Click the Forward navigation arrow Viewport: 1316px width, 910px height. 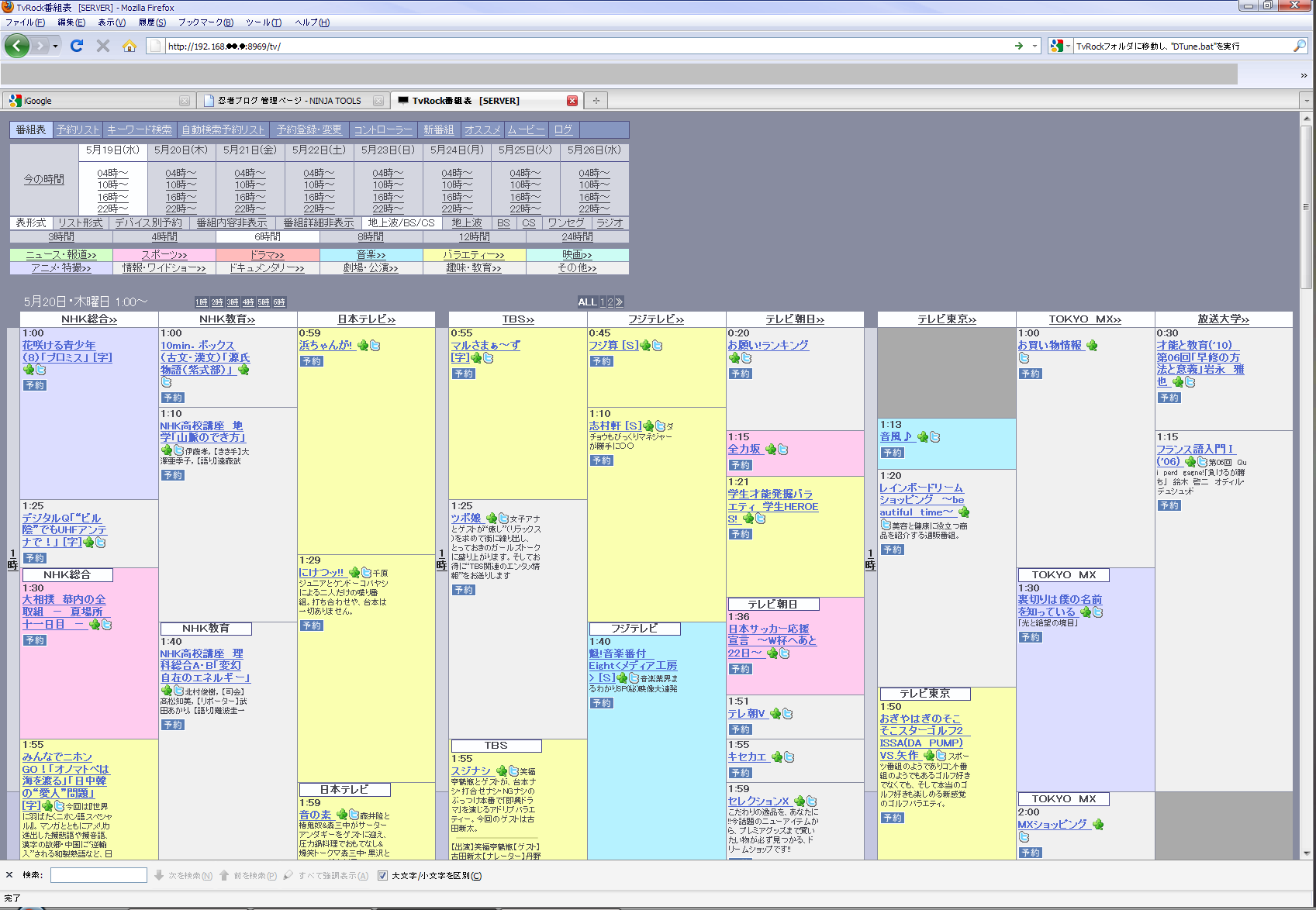coord(40,46)
